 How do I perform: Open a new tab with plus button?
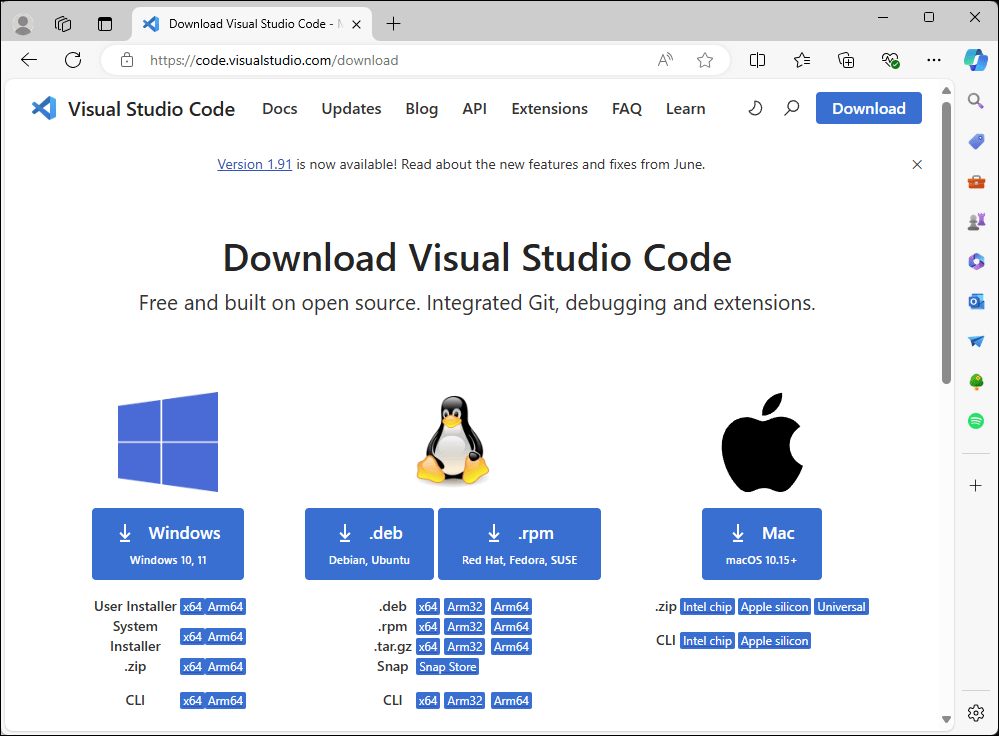[394, 24]
